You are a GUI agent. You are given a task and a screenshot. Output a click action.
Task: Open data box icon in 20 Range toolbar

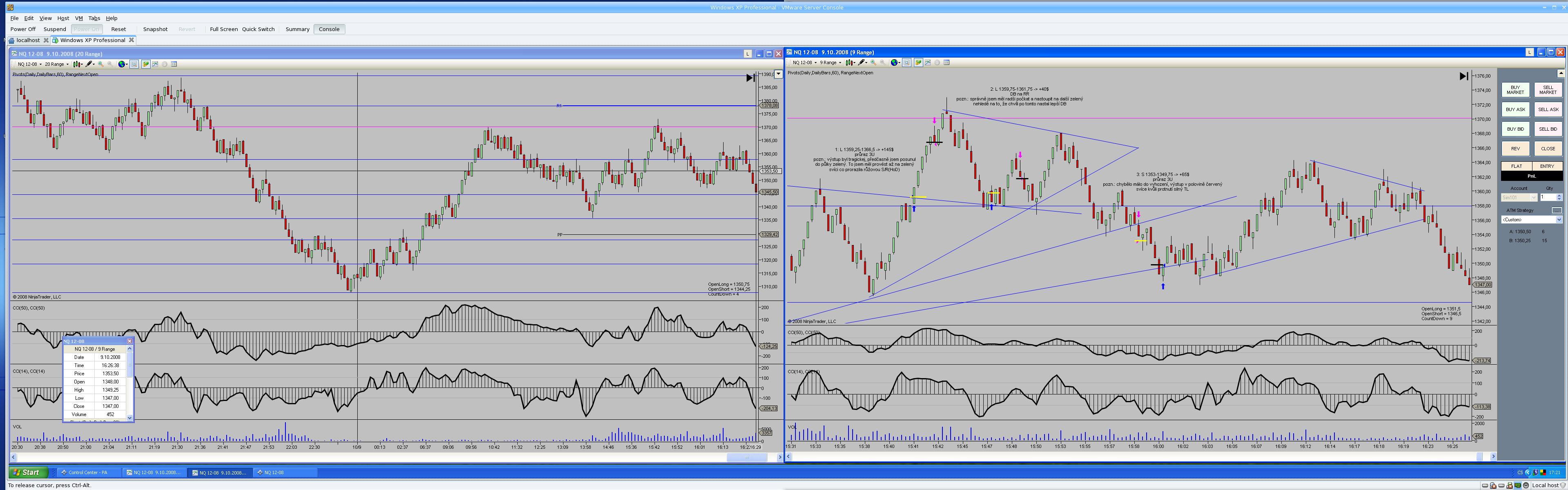tap(174, 65)
